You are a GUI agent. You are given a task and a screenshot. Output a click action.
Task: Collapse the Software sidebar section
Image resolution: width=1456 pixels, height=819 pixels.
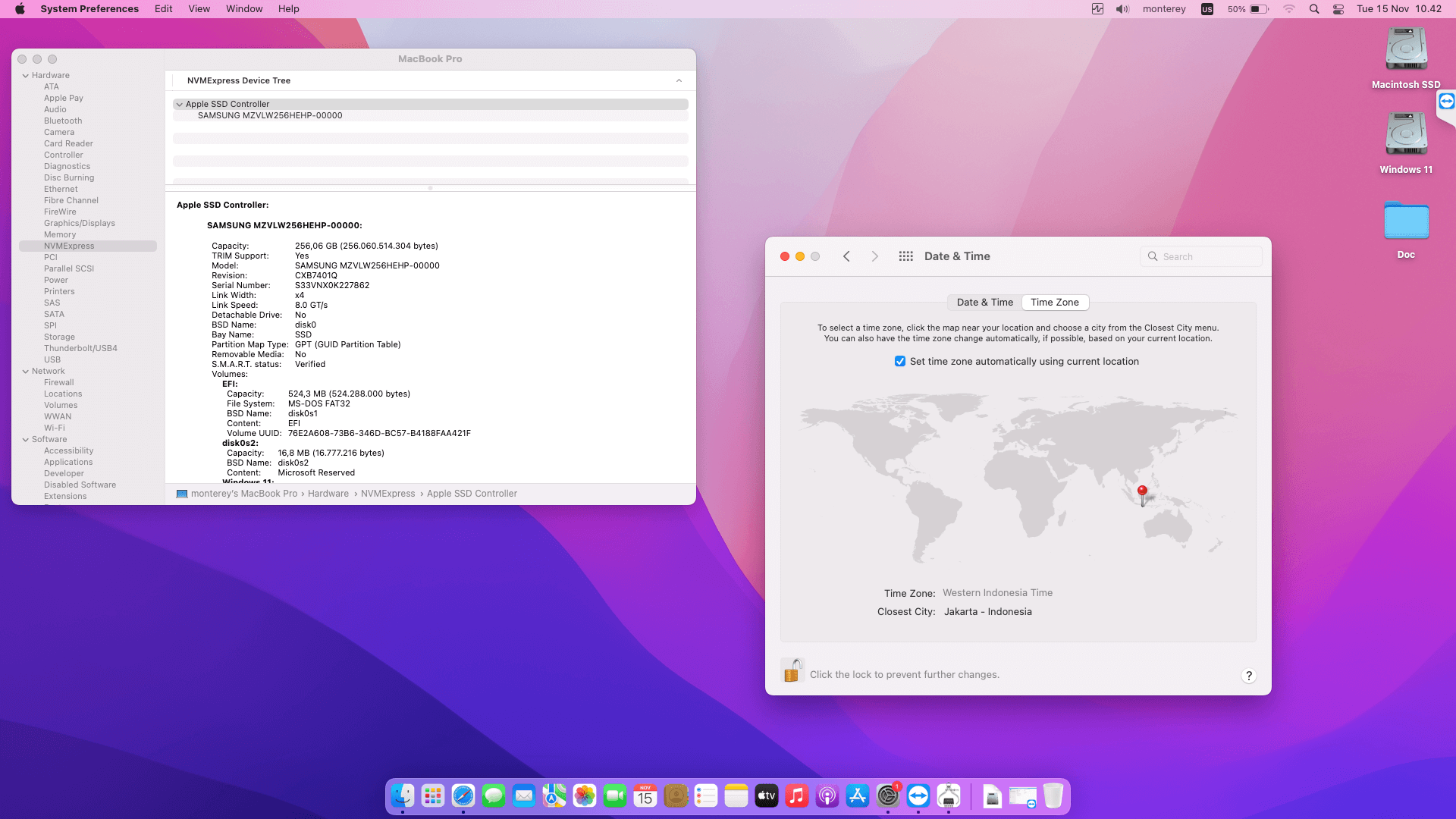26,440
